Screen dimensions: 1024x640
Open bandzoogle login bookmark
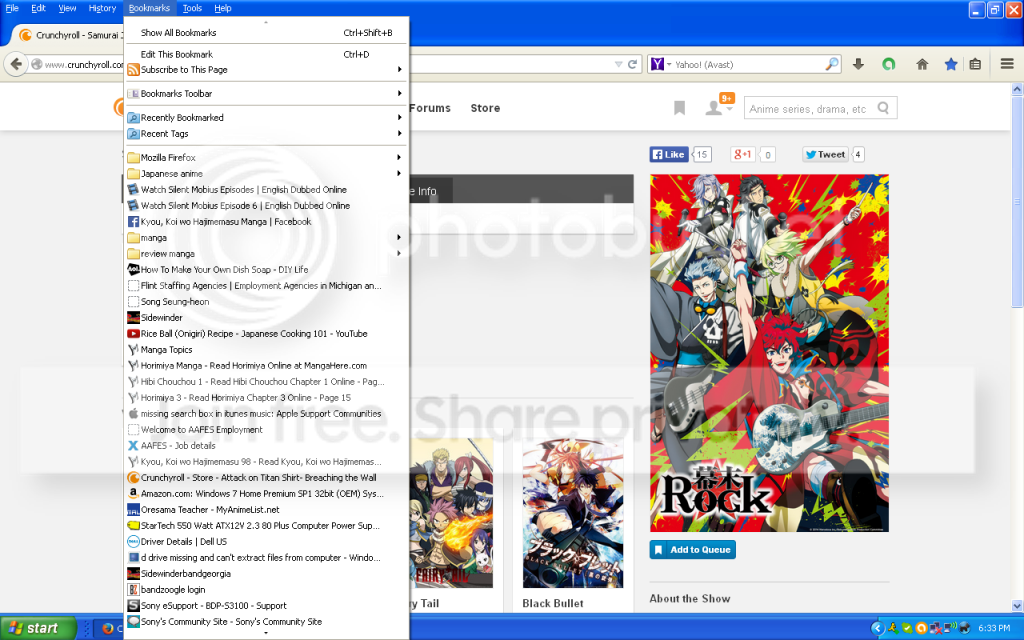[266, 590]
